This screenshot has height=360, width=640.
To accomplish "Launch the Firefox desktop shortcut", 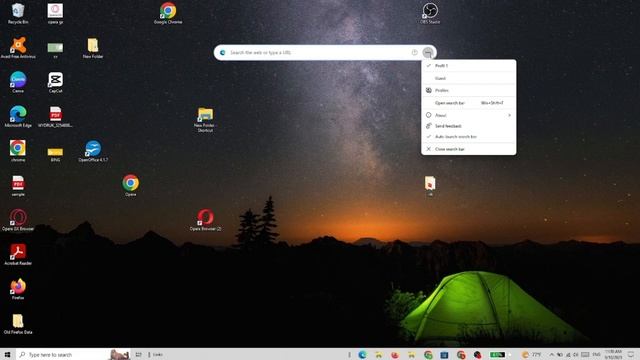I will click(x=18, y=289).
